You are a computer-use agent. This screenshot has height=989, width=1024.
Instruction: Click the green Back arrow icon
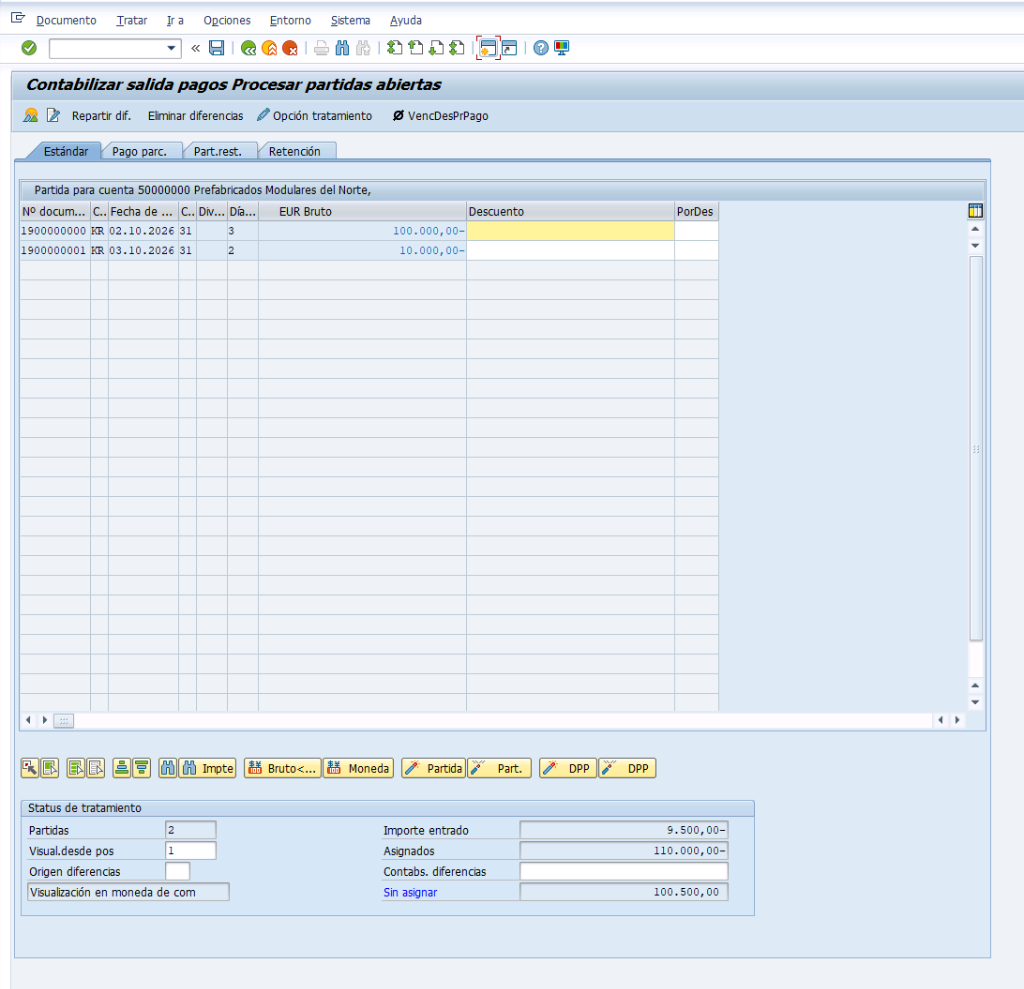(248, 48)
